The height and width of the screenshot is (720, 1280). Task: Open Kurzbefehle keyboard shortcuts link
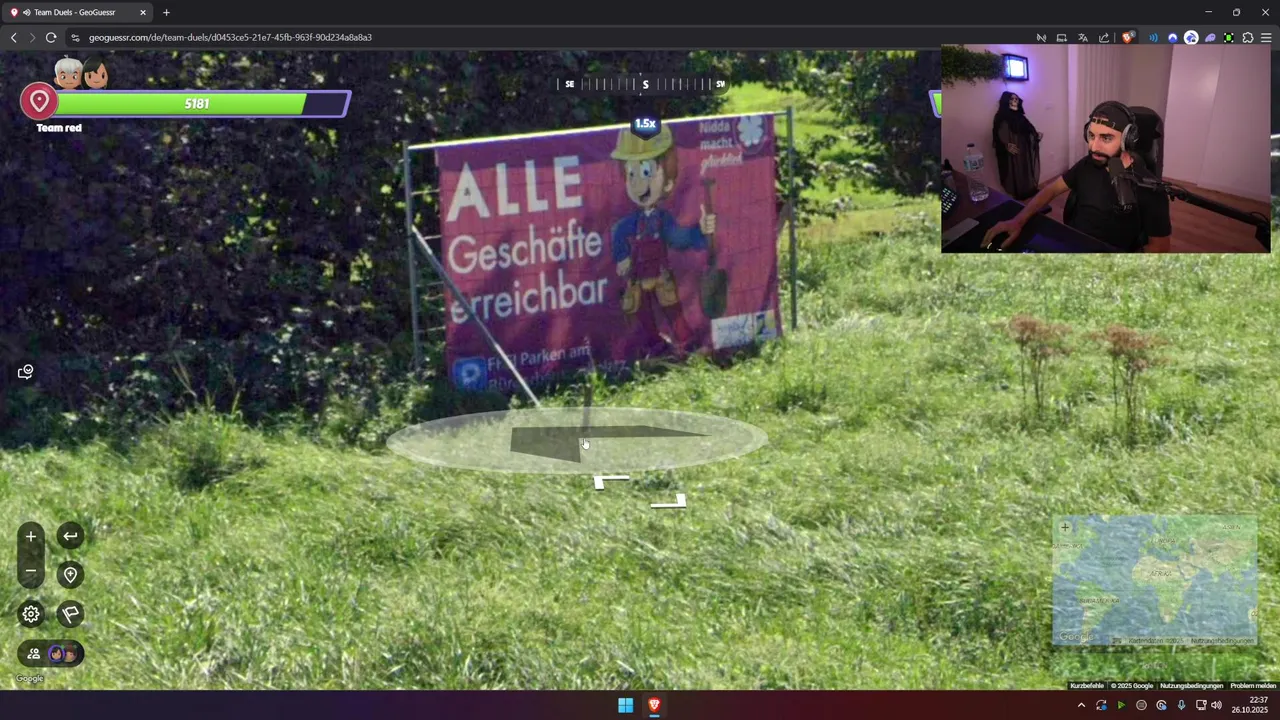pos(1087,686)
